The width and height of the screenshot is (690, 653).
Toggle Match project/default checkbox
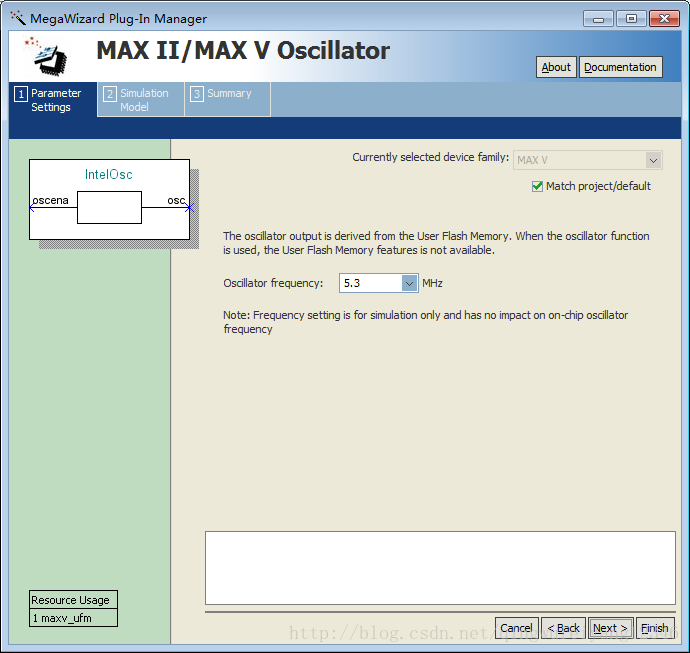tap(537, 187)
